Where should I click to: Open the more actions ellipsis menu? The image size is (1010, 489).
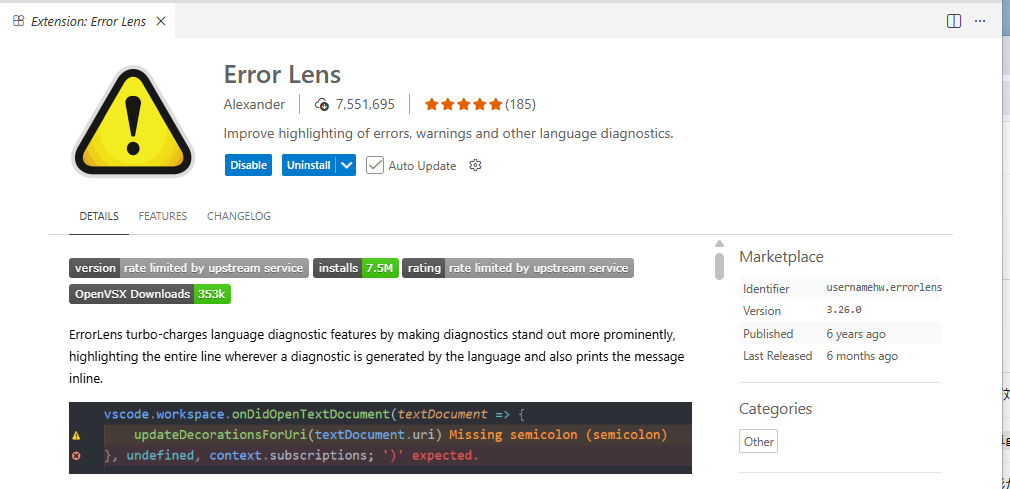981,21
